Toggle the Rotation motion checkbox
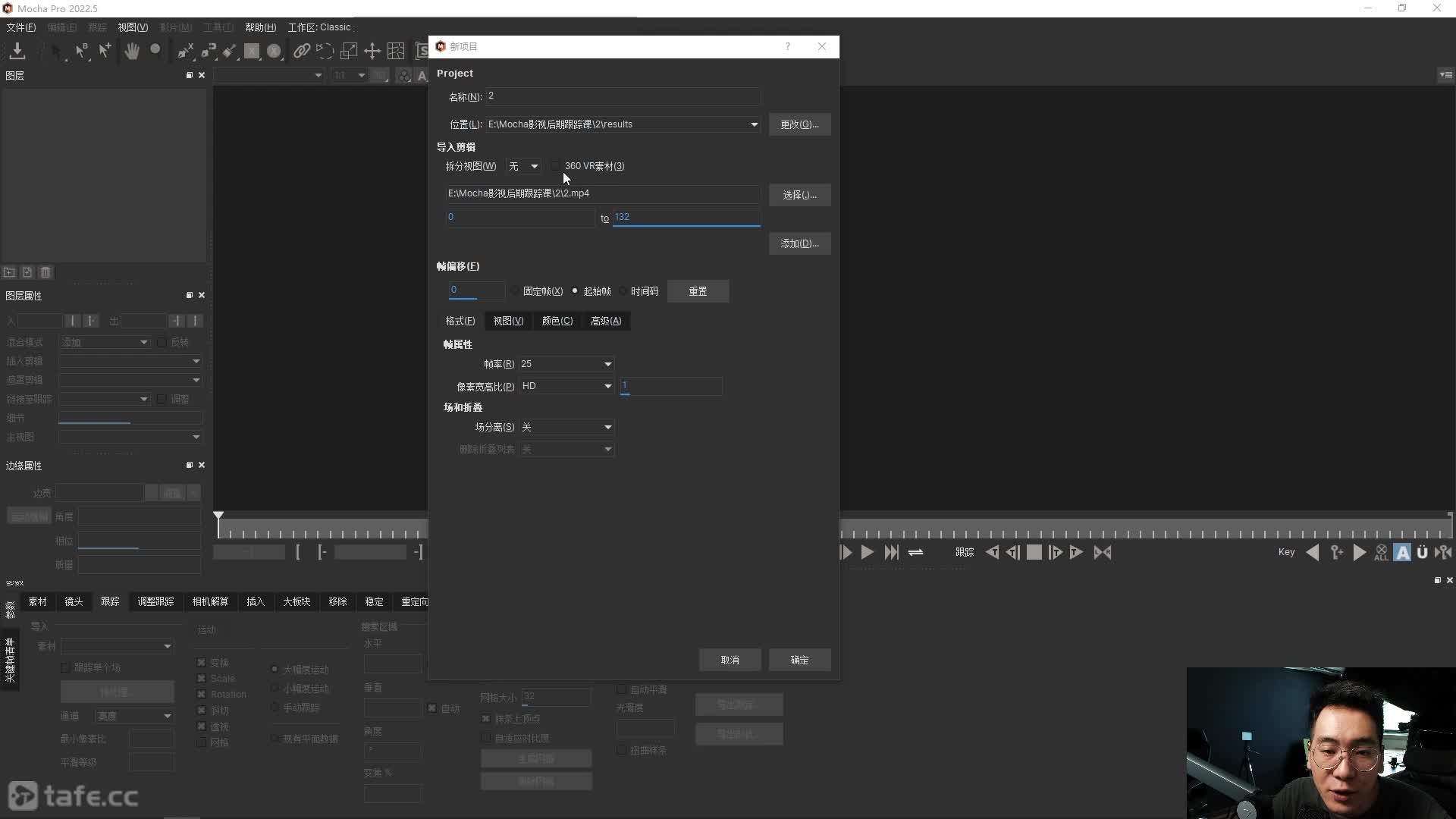Screen dimensions: 1456x819 click(201, 694)
